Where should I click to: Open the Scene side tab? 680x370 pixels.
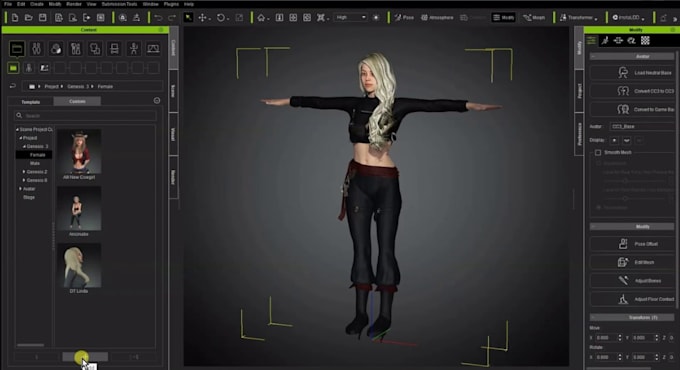(x=173, y=91)
